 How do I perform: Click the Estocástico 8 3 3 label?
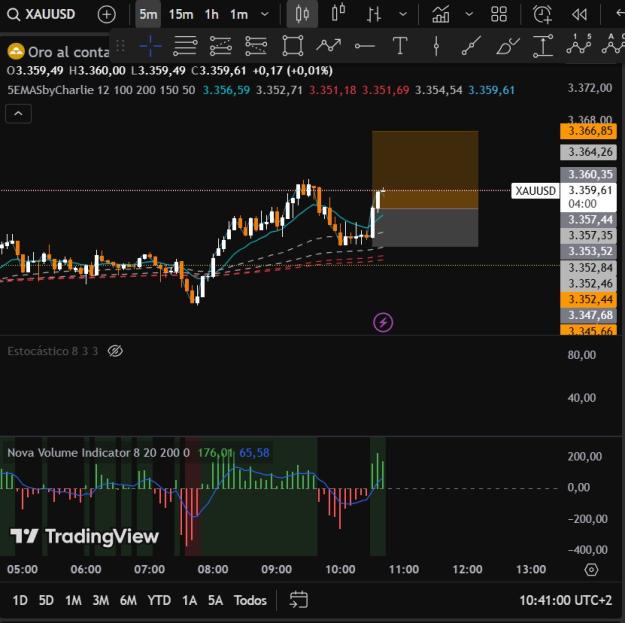(52, 351)
